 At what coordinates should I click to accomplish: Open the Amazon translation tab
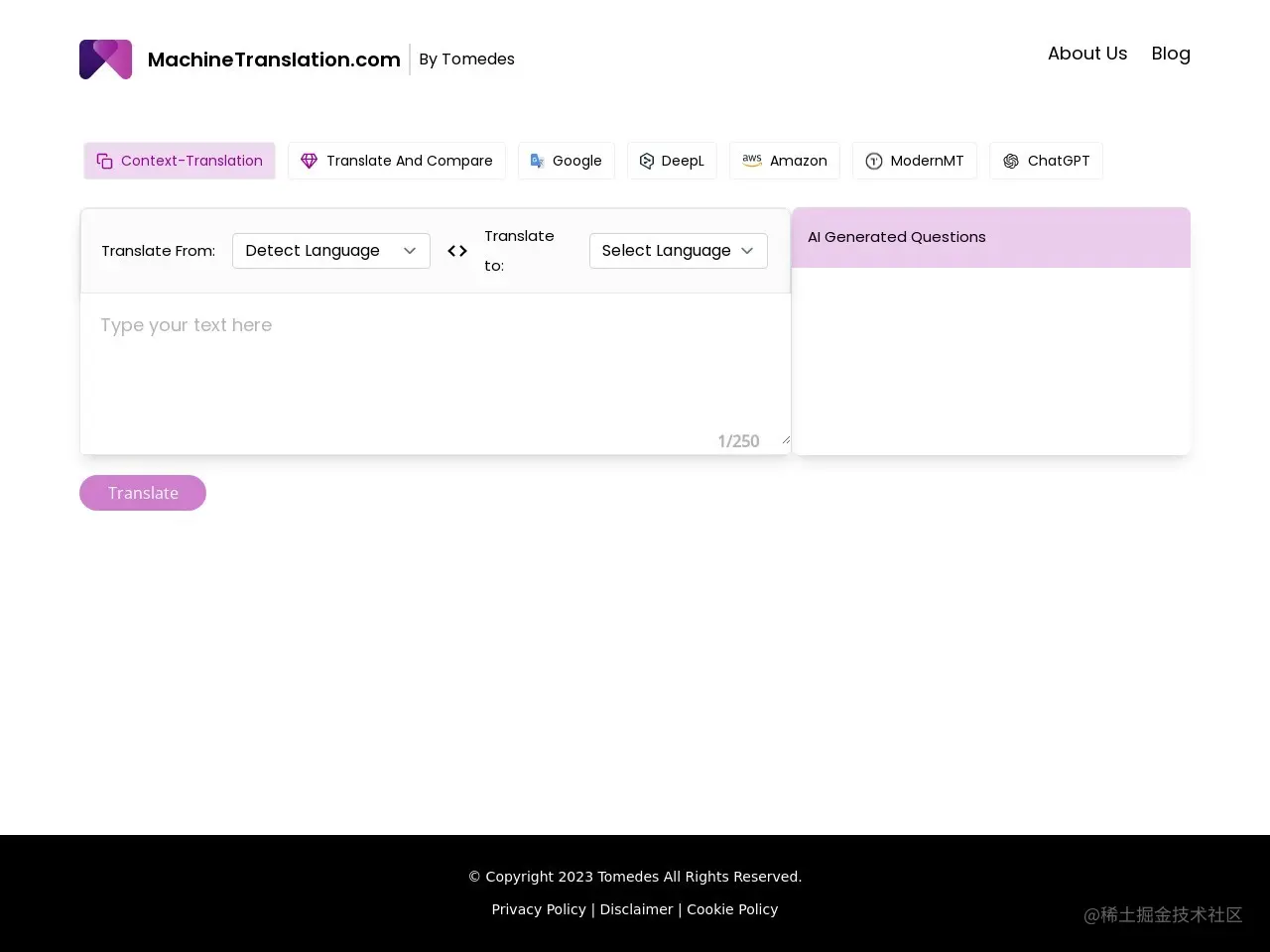pyautogui.click(x=785, y=161)
